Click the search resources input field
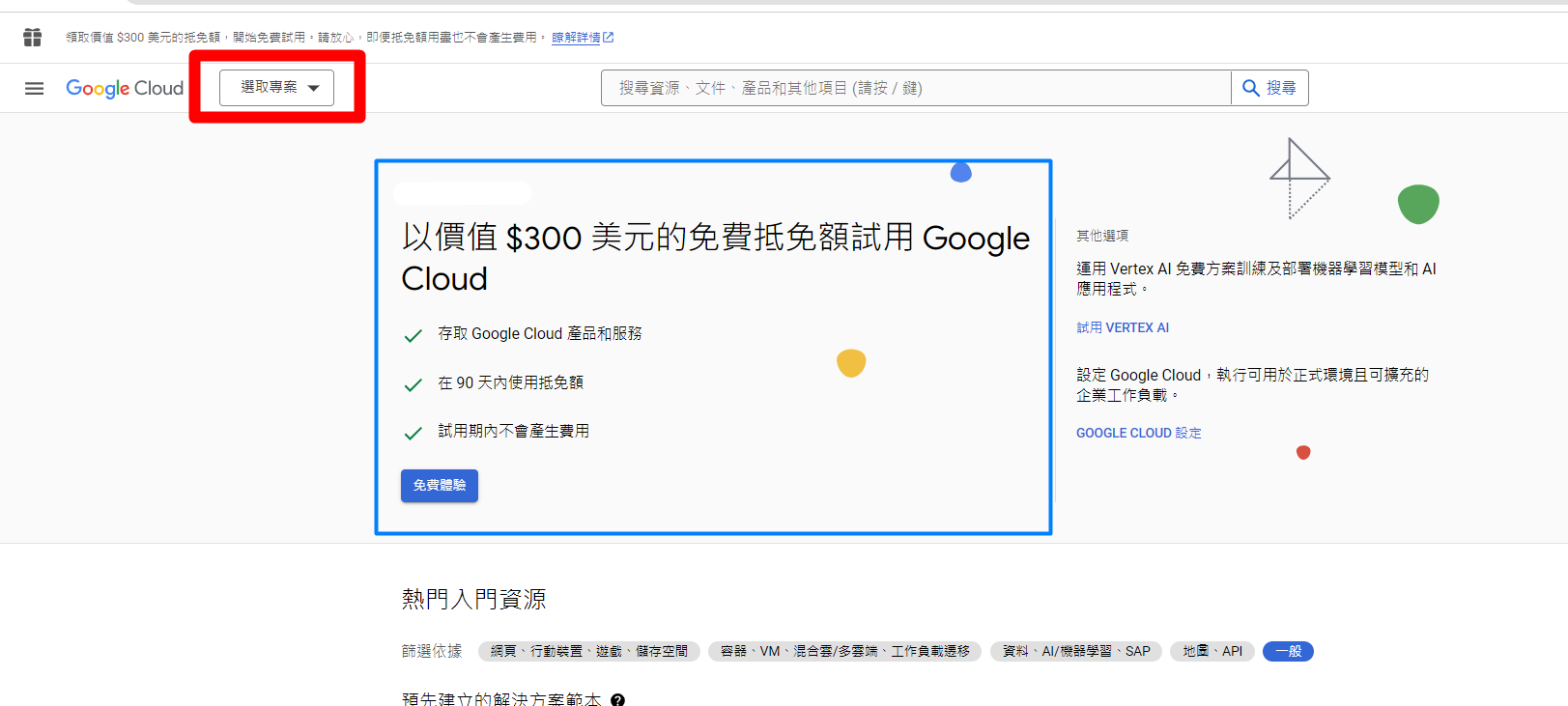 (916, 88)
